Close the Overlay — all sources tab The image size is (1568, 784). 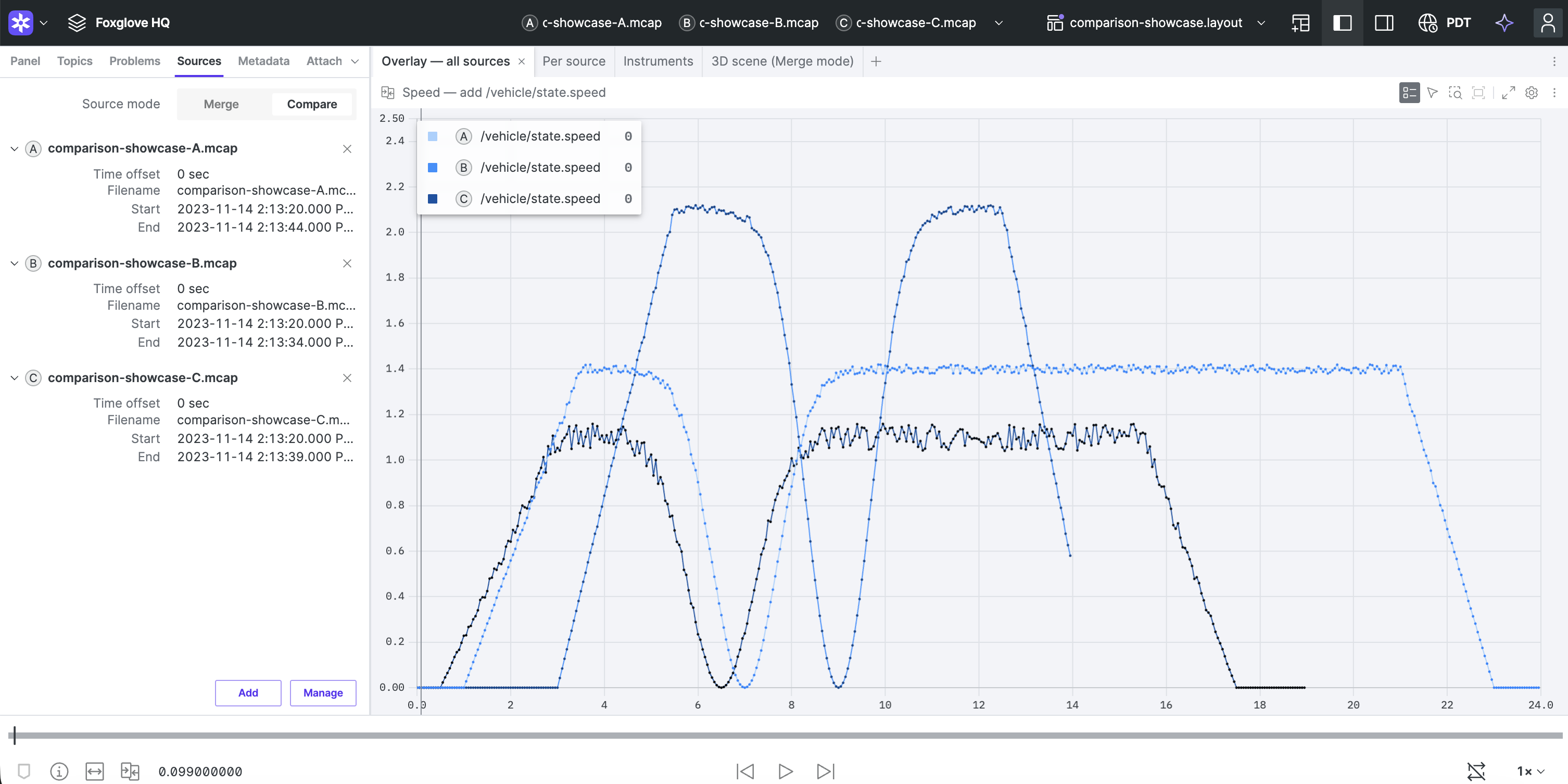[x=522, y=61]
